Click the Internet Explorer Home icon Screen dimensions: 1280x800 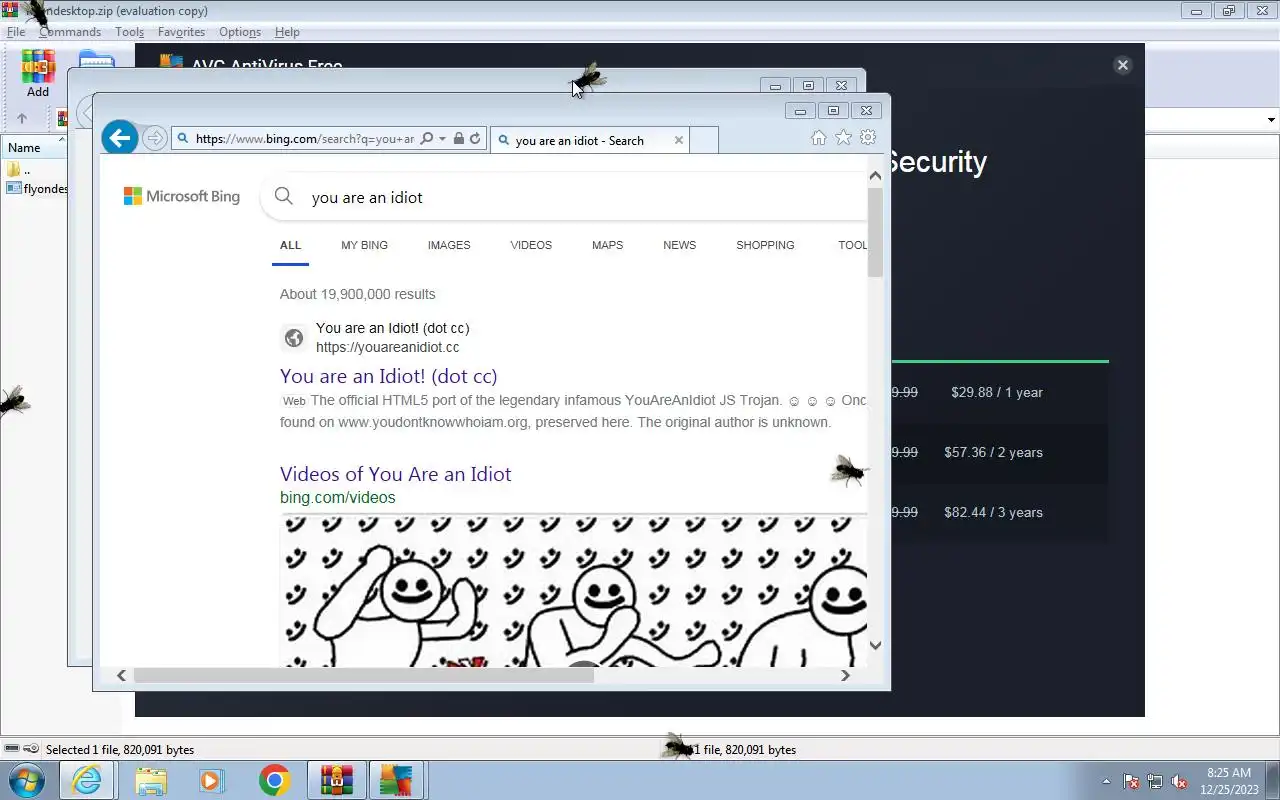pyautogui.click(x=819, y=138)
